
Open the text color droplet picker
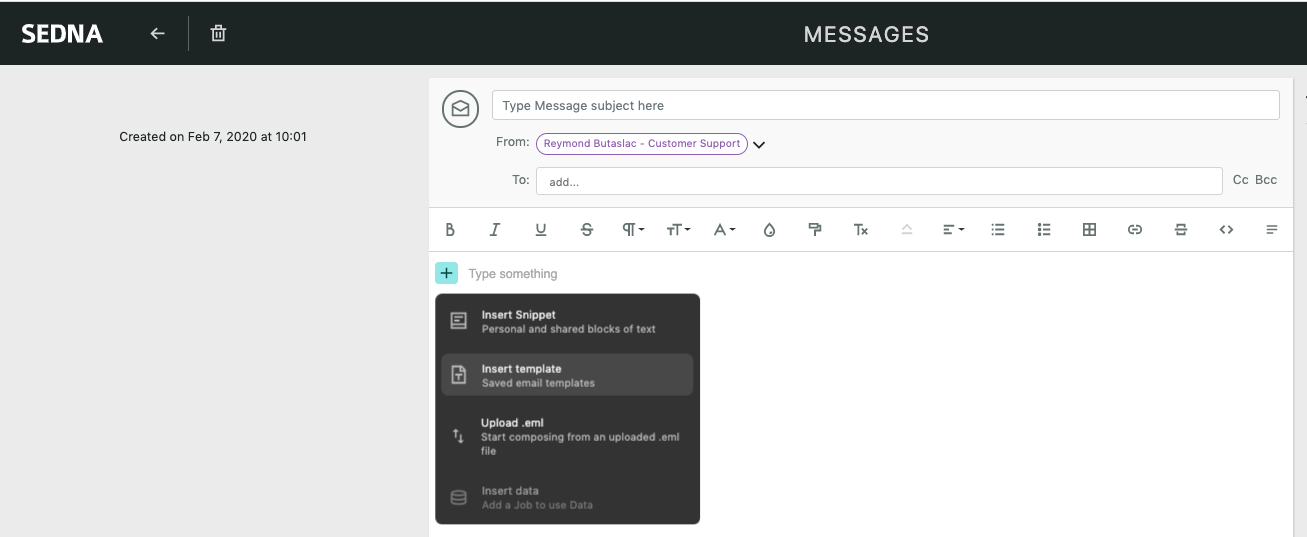pyautogui.click(x=769, y=229)
